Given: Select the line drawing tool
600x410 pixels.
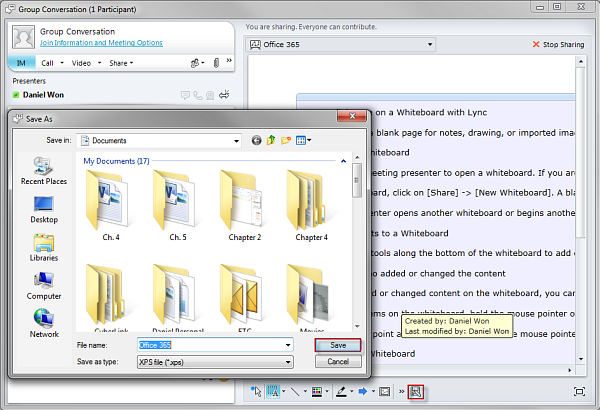Looking at the screenshot, I should 295,391.
